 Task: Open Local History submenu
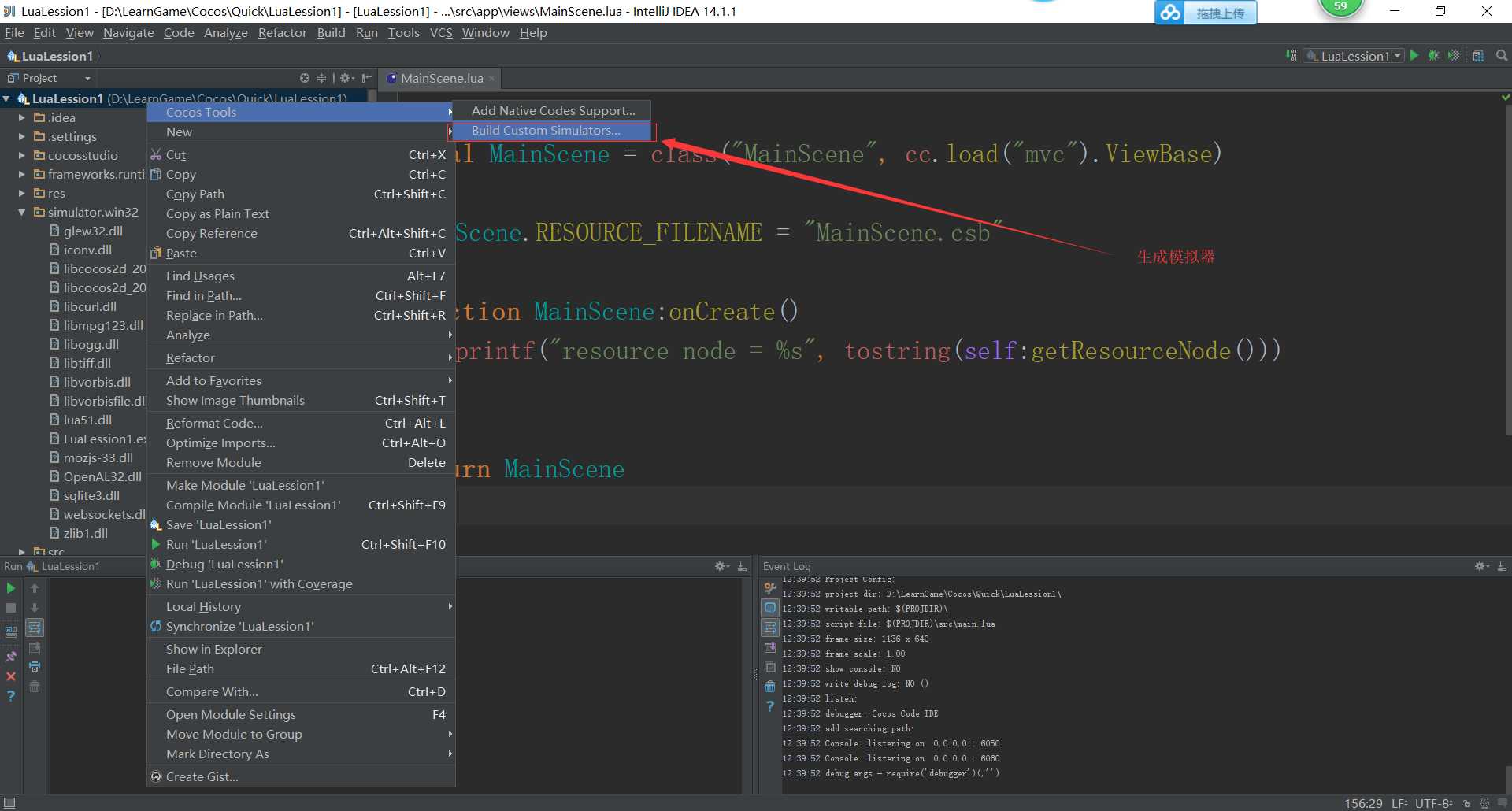pyautogui.click(x=301, y=606)
